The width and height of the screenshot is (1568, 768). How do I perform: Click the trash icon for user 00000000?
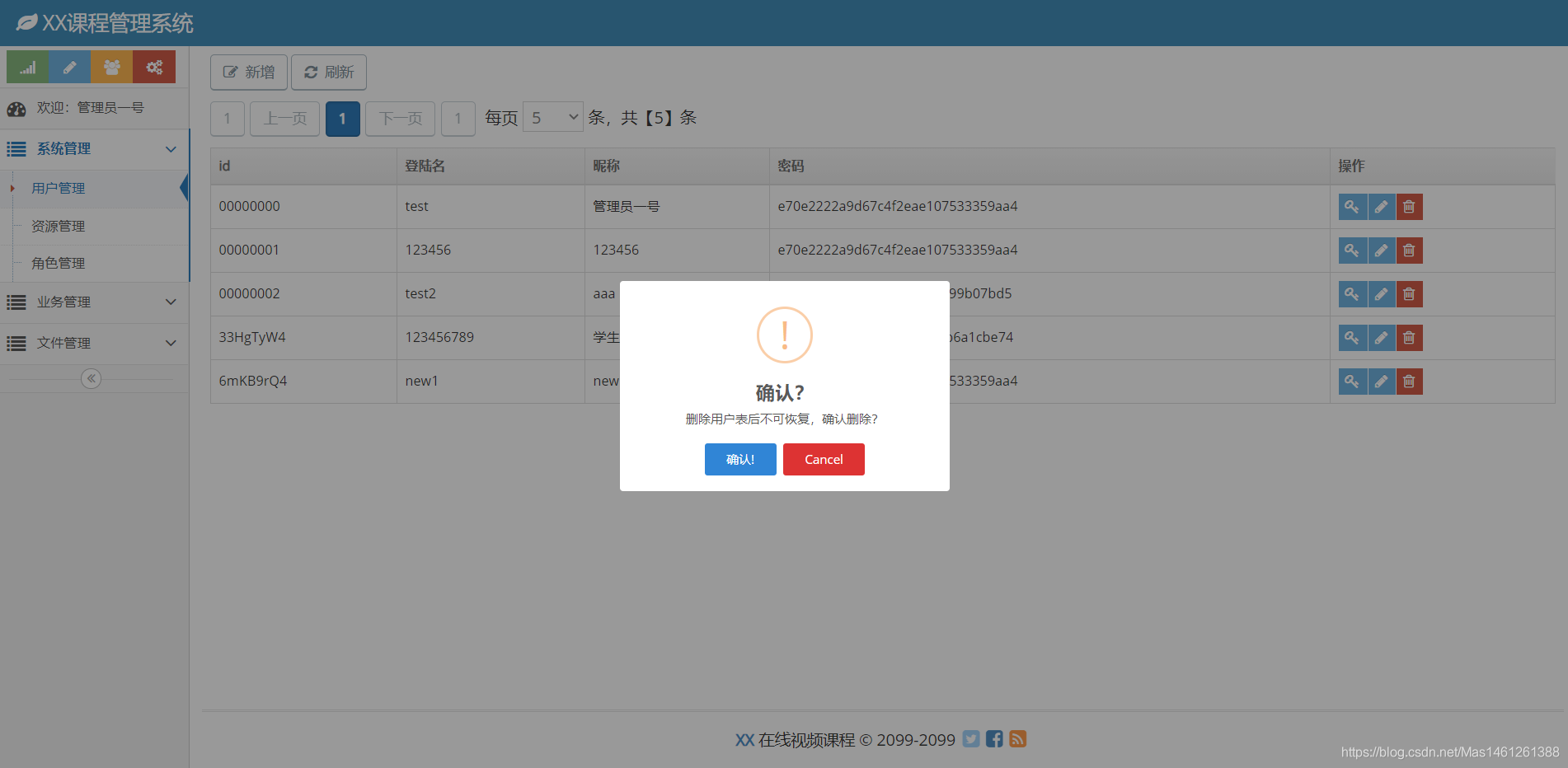click(x=1409, y=207)
